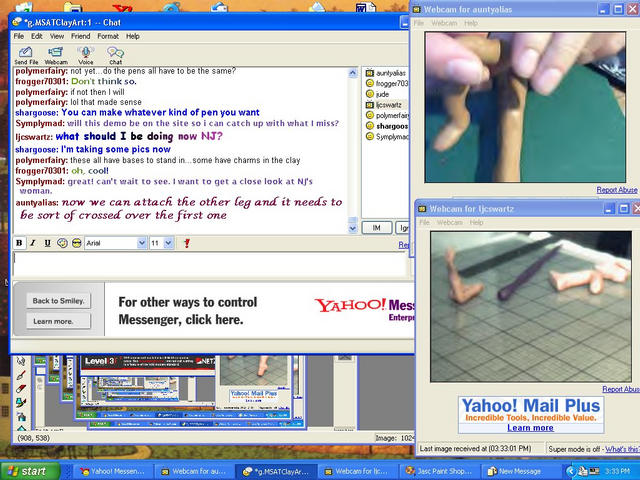Click the ljcswartz webcam video
Image resolution: width=640 pixels, height=480 pixels.
(531, 307)
